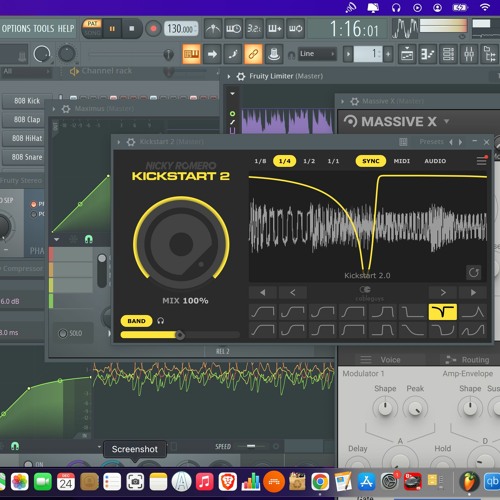500x500 pixels.
Task: Open Chrome in the Dock
Action: pos(320,482)
